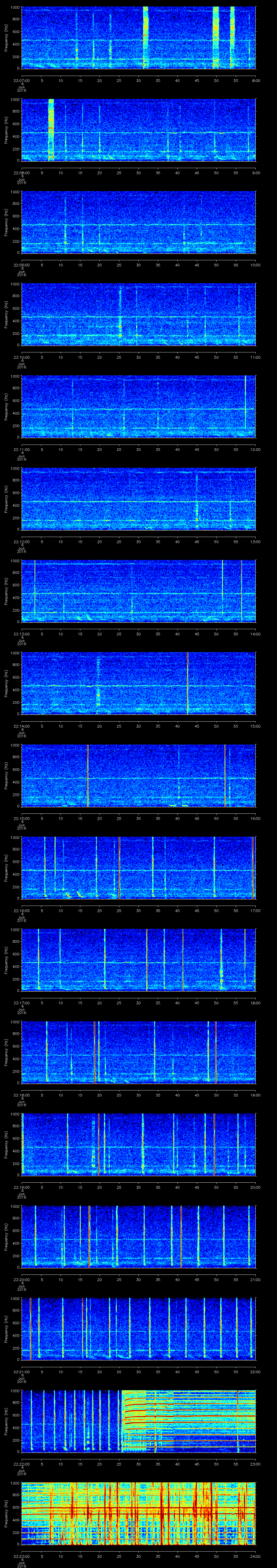Viewport: 277px width, 1568px height.
Task: Select the spectrogram panel starting at 22:14:00
Action: [138, 683]
